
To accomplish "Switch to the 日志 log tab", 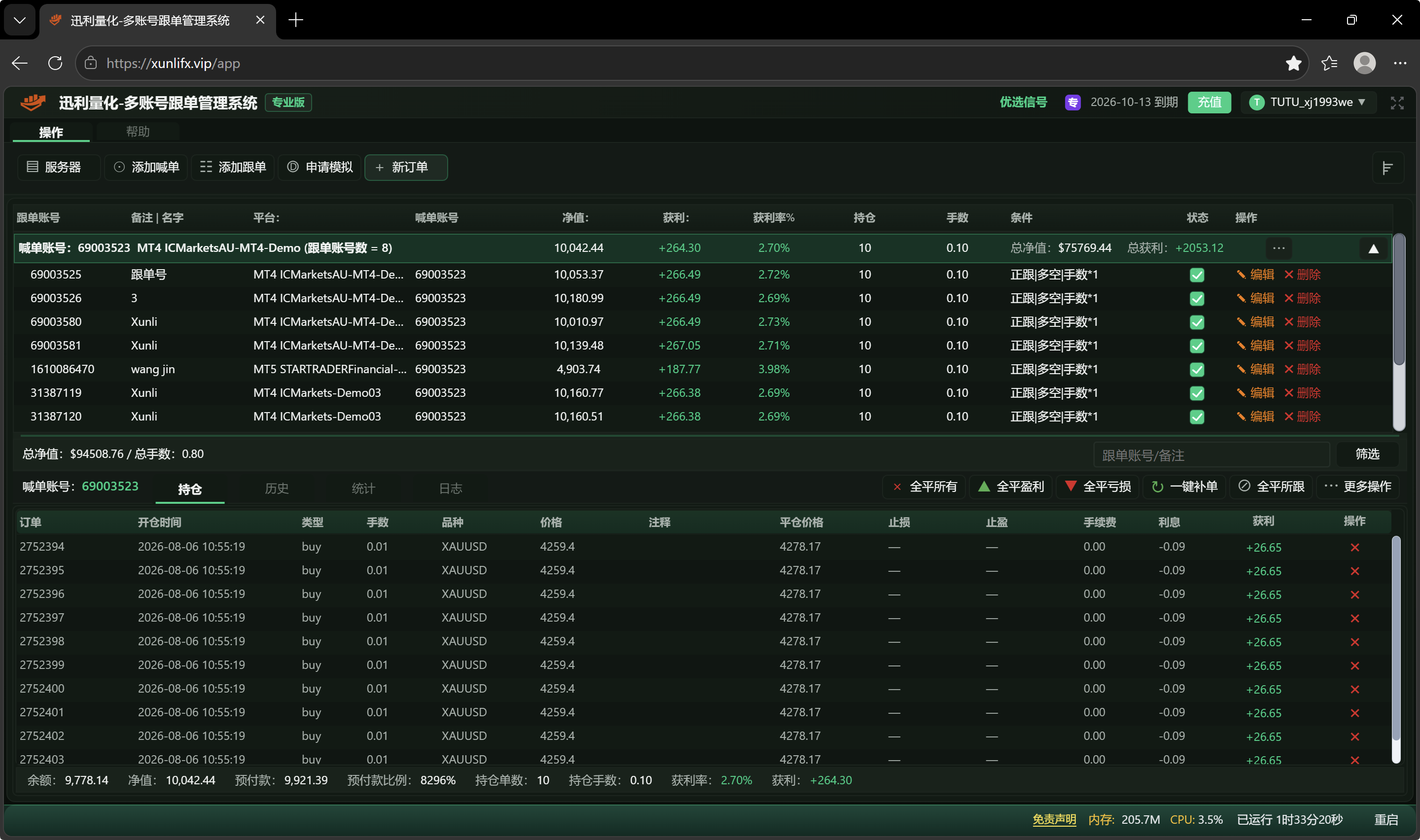I will [451, 489].
